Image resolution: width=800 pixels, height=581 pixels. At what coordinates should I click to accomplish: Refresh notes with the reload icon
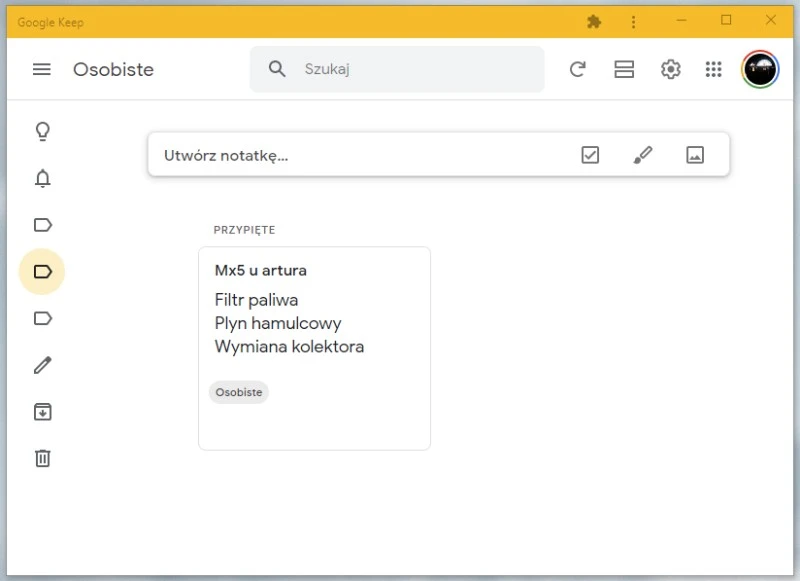(577, 69)
